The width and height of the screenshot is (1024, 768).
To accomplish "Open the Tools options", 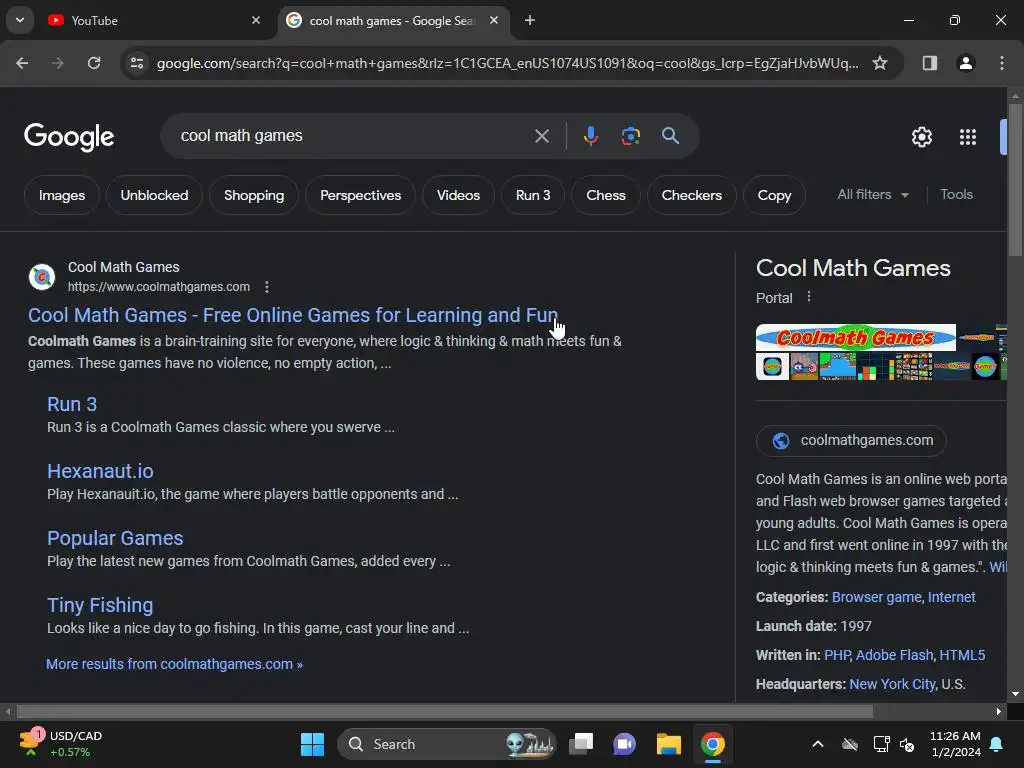I will [x=956, y=195].
